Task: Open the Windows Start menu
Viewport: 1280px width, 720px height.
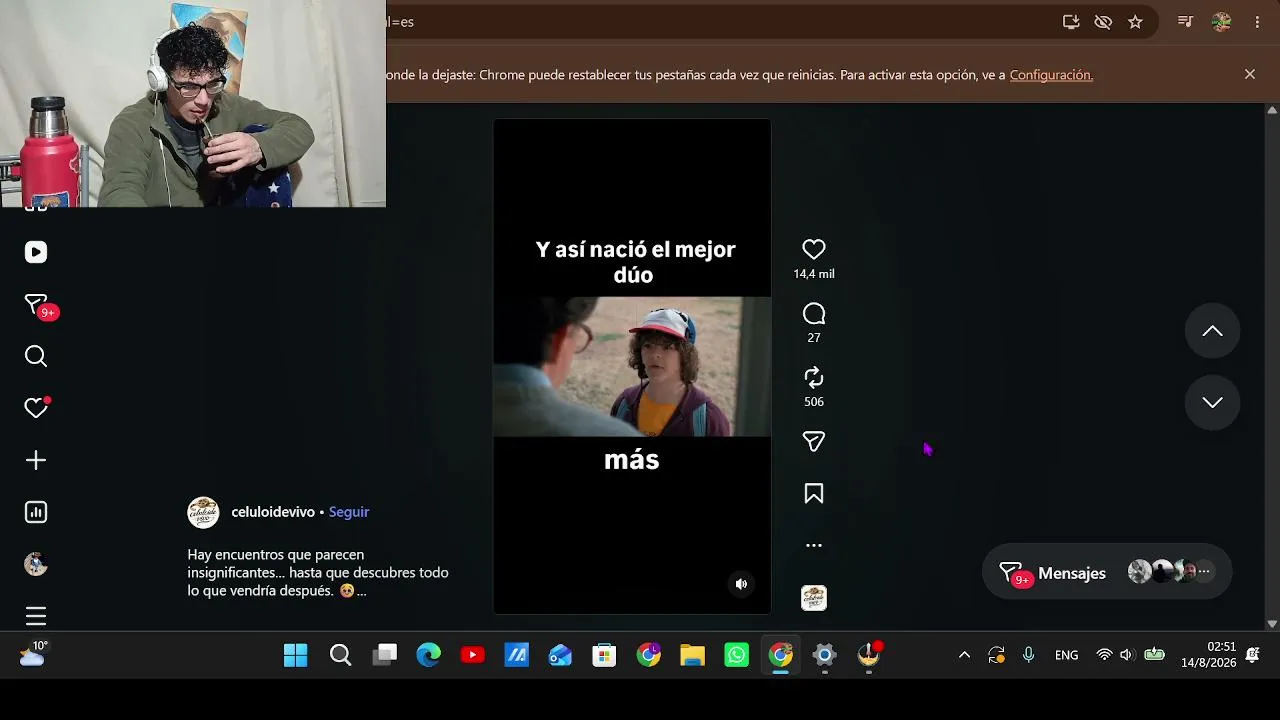Action: click(296, 655)
